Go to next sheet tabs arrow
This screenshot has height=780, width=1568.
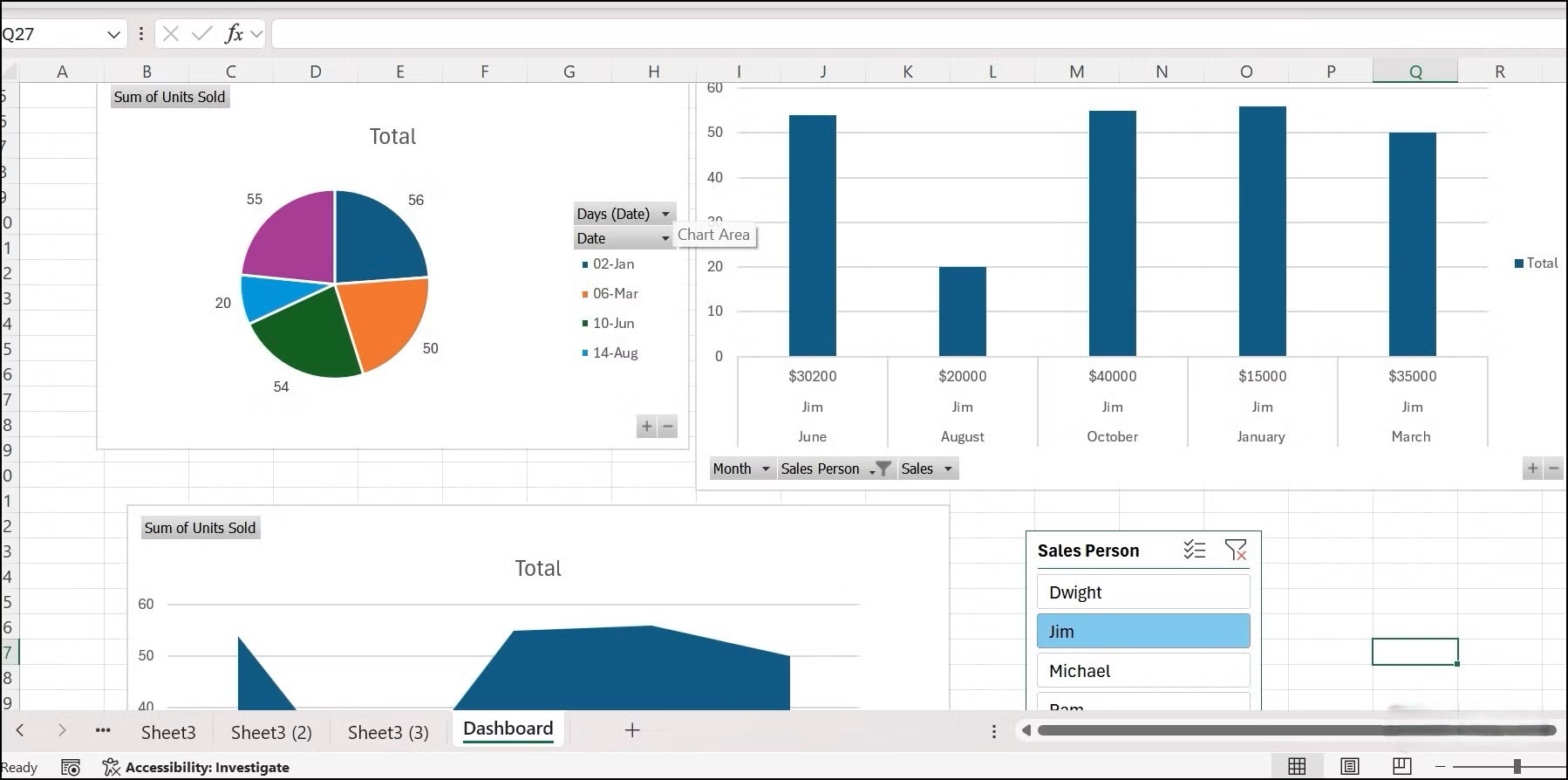point(61,730)
